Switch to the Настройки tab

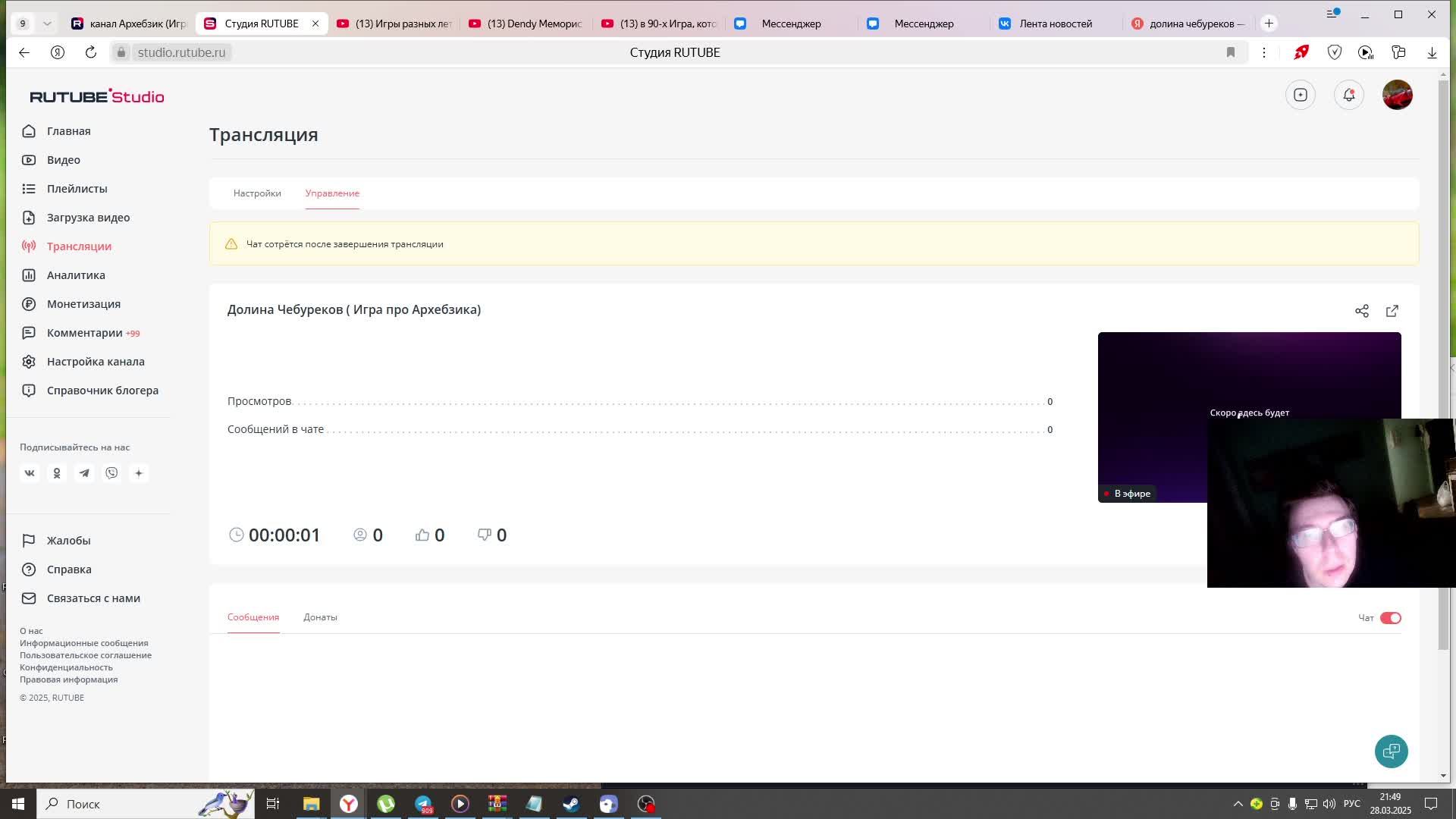pos(257,193)
